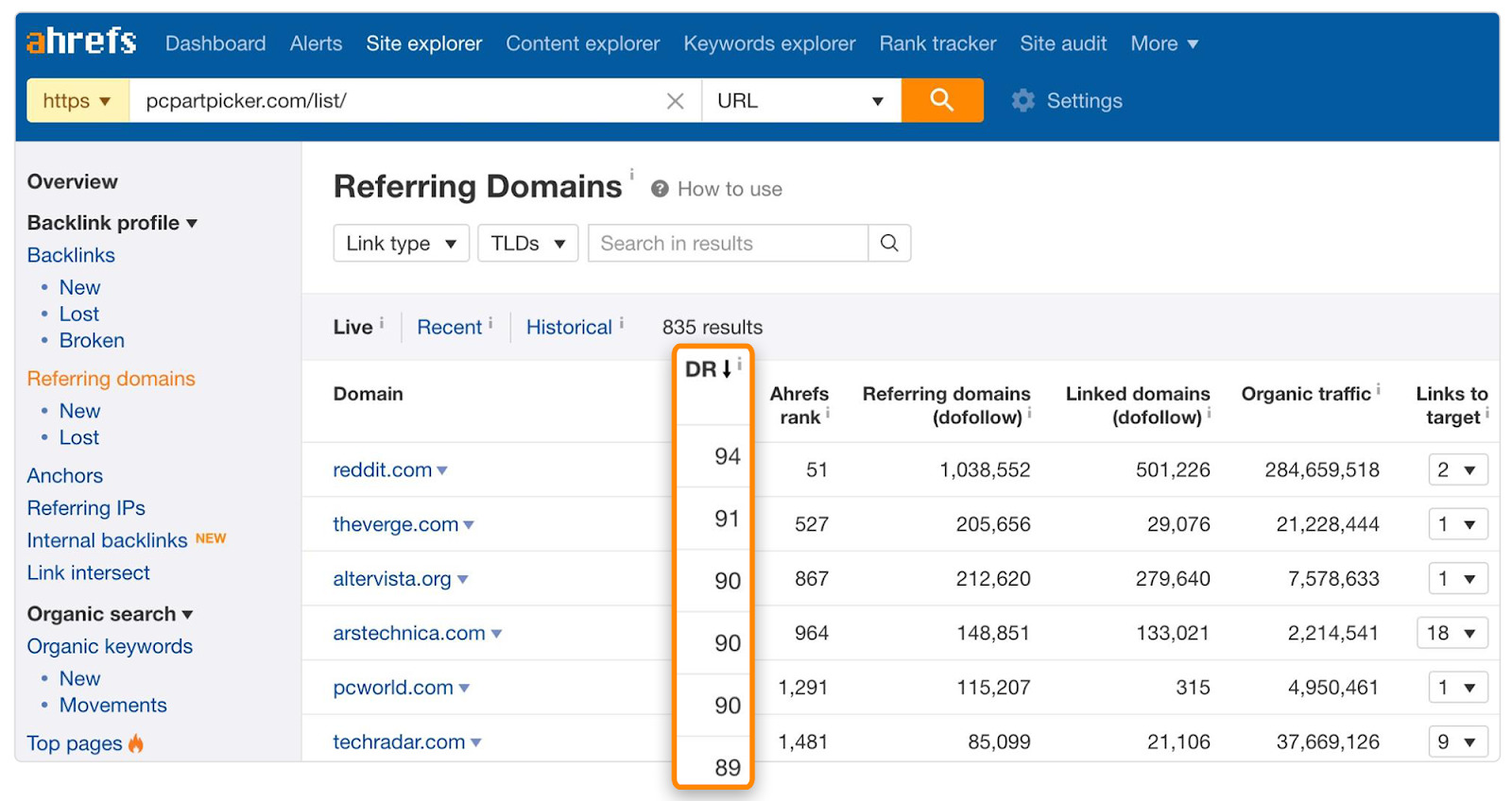Switch to the Historical tab
Image resolution: width=1512 pixels, height=801 pixels.
point(569,327)
